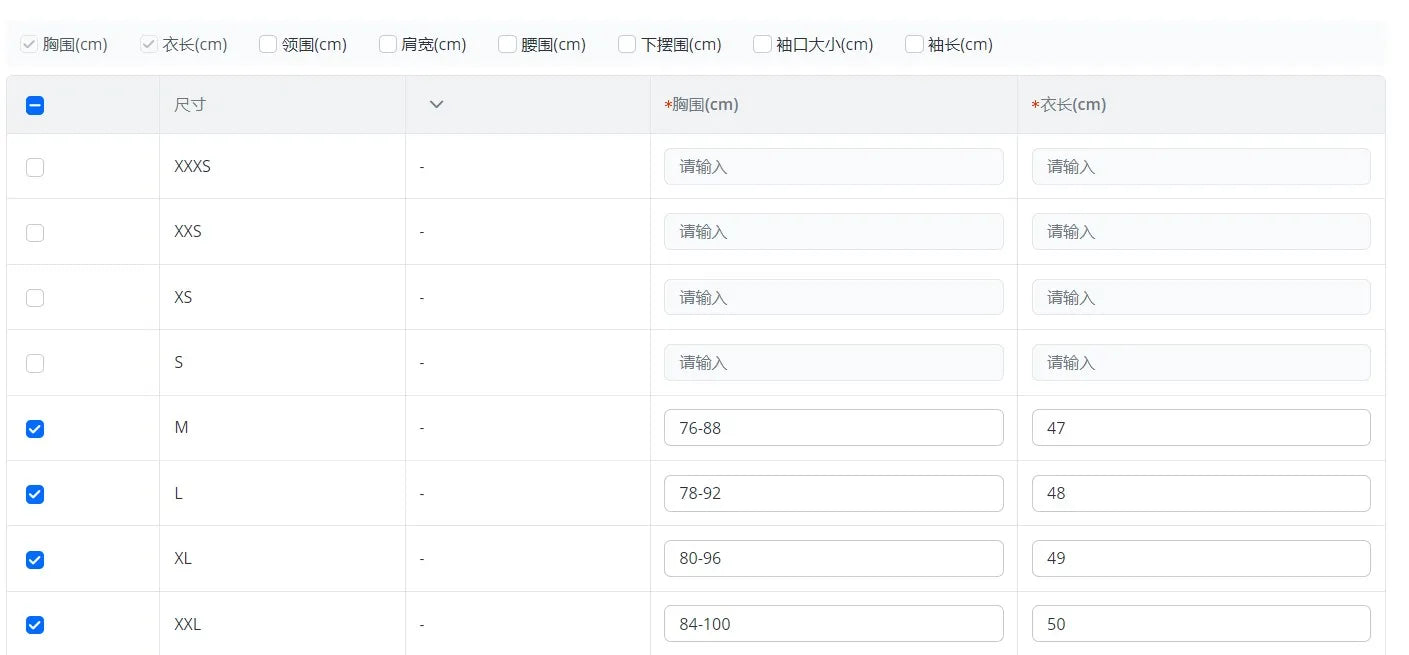Uncheck the M size row
Image resolution: width=1409 pixels, height=655 pixels.
tap(35, 429)
